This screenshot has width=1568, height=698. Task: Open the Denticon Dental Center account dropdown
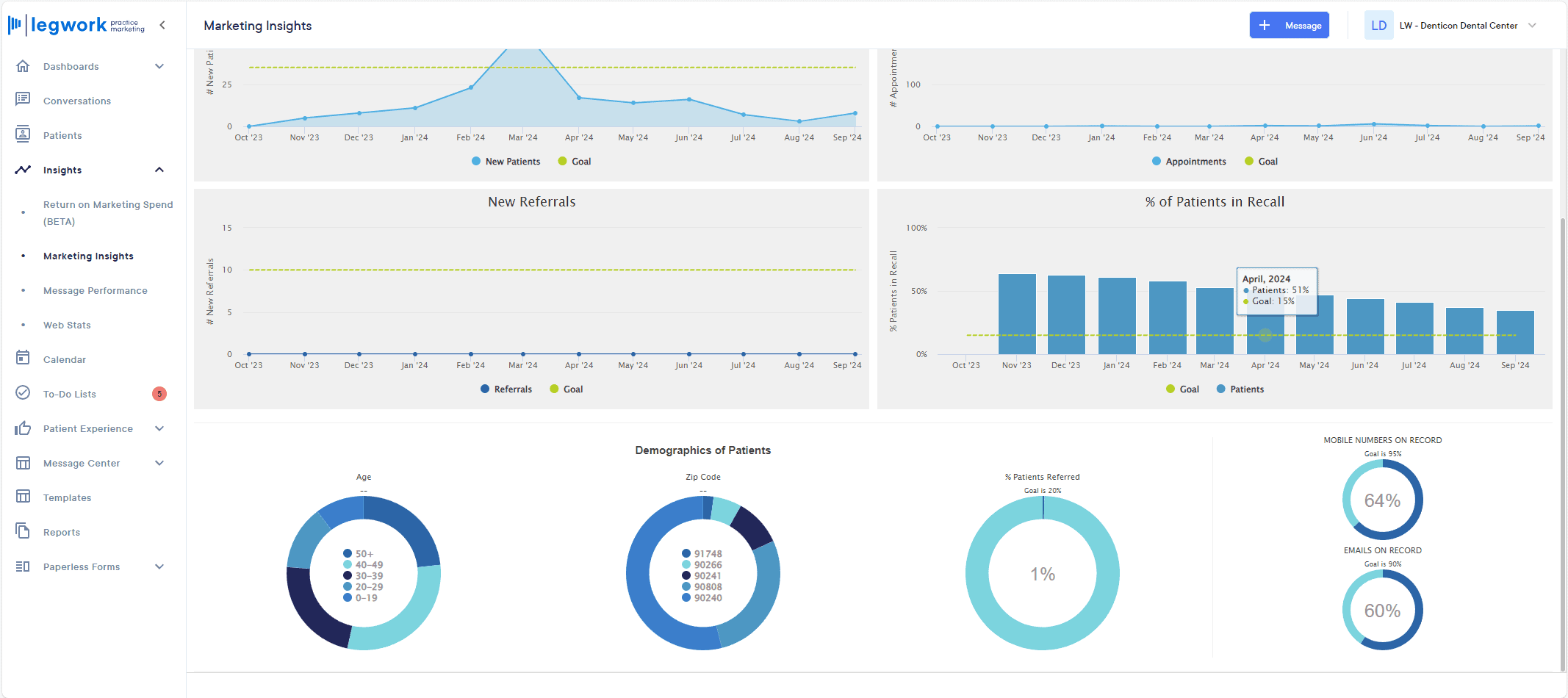tap(1532, 26)
